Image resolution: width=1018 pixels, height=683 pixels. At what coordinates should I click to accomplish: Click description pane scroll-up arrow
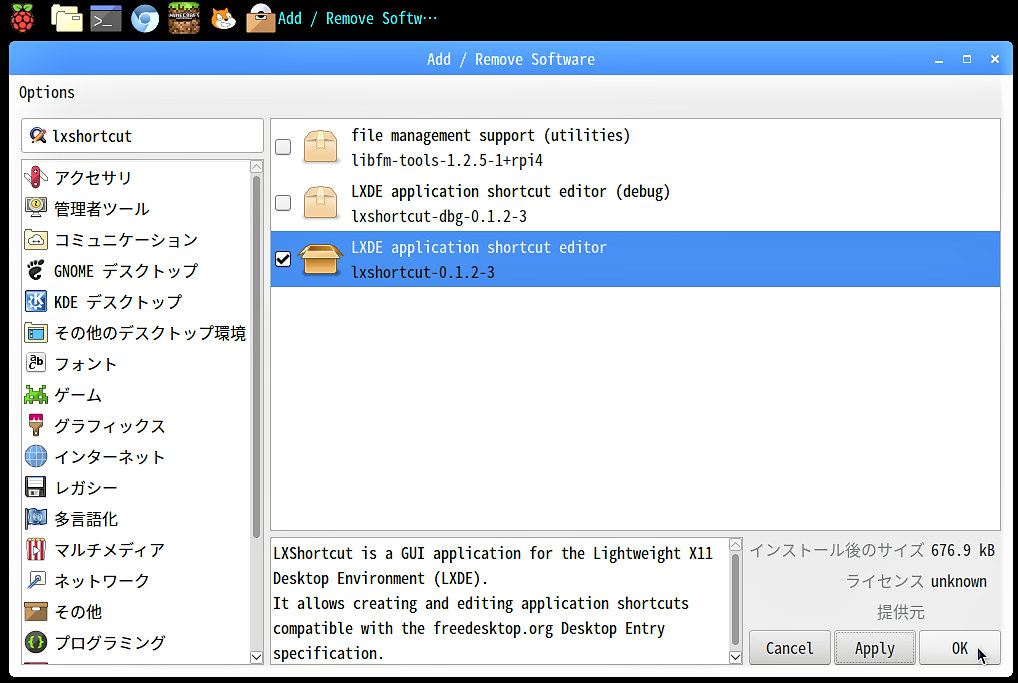[736, 544]
